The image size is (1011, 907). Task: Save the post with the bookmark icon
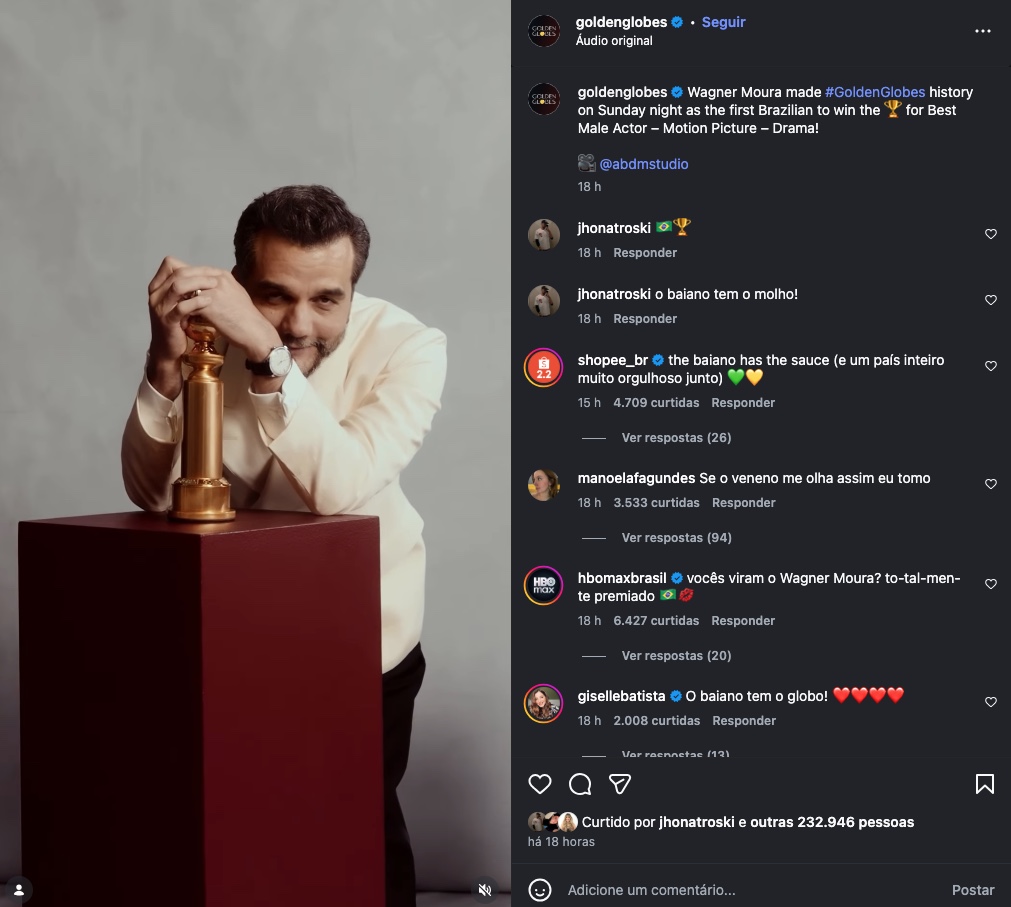point(985,784)
